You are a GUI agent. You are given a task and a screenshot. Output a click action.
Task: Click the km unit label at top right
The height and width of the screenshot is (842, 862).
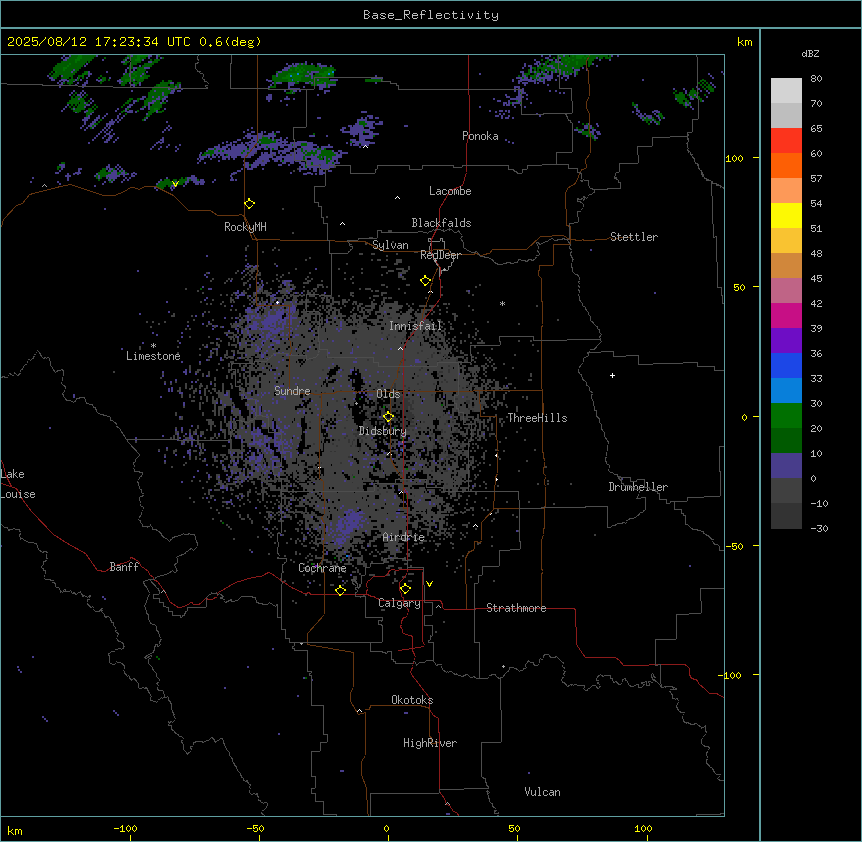745,42
